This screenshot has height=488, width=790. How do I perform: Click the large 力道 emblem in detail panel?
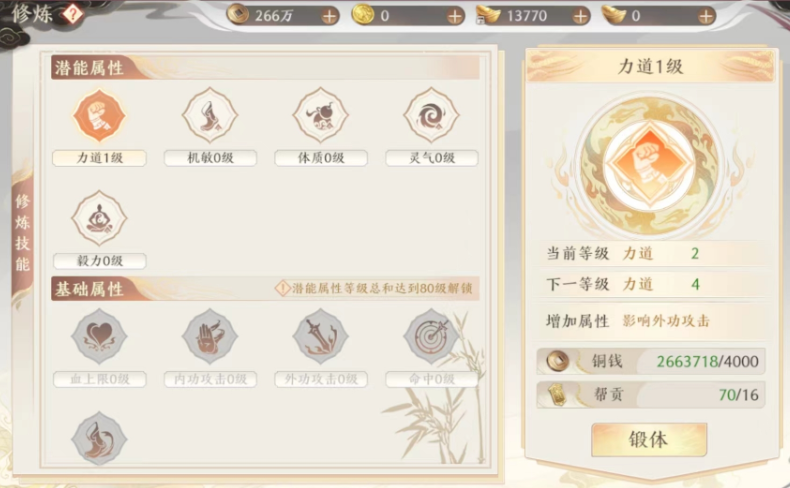(x=650, y=166)
